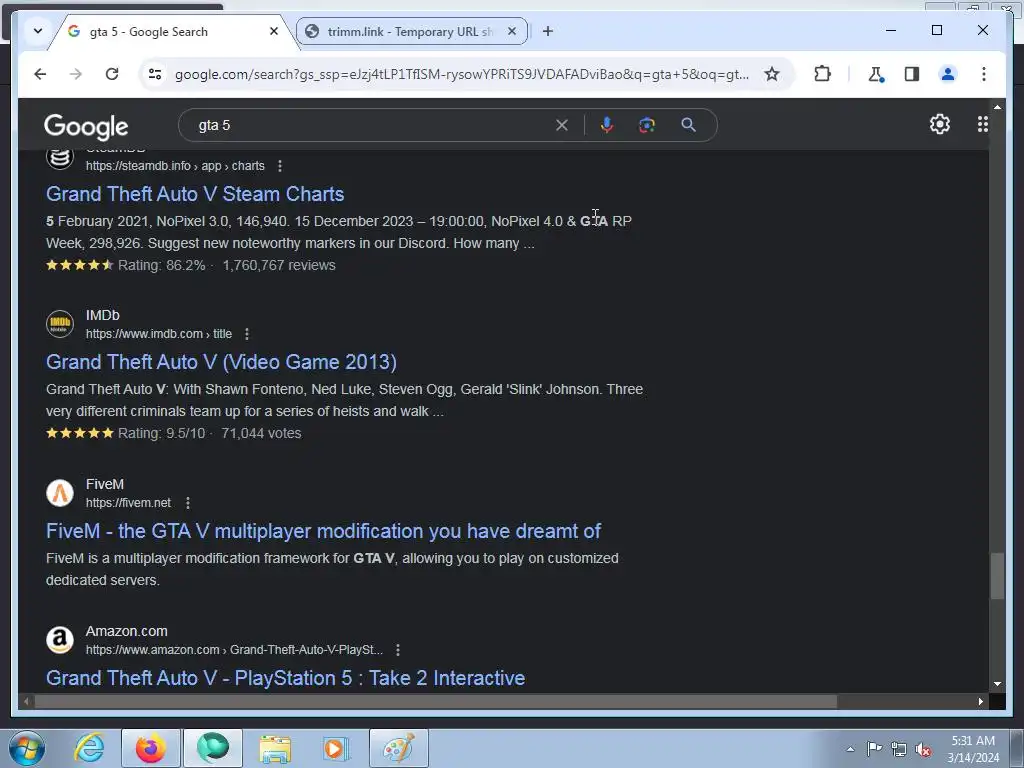
Task: Launch Firefox from taskbar
Action: [150, 748]
